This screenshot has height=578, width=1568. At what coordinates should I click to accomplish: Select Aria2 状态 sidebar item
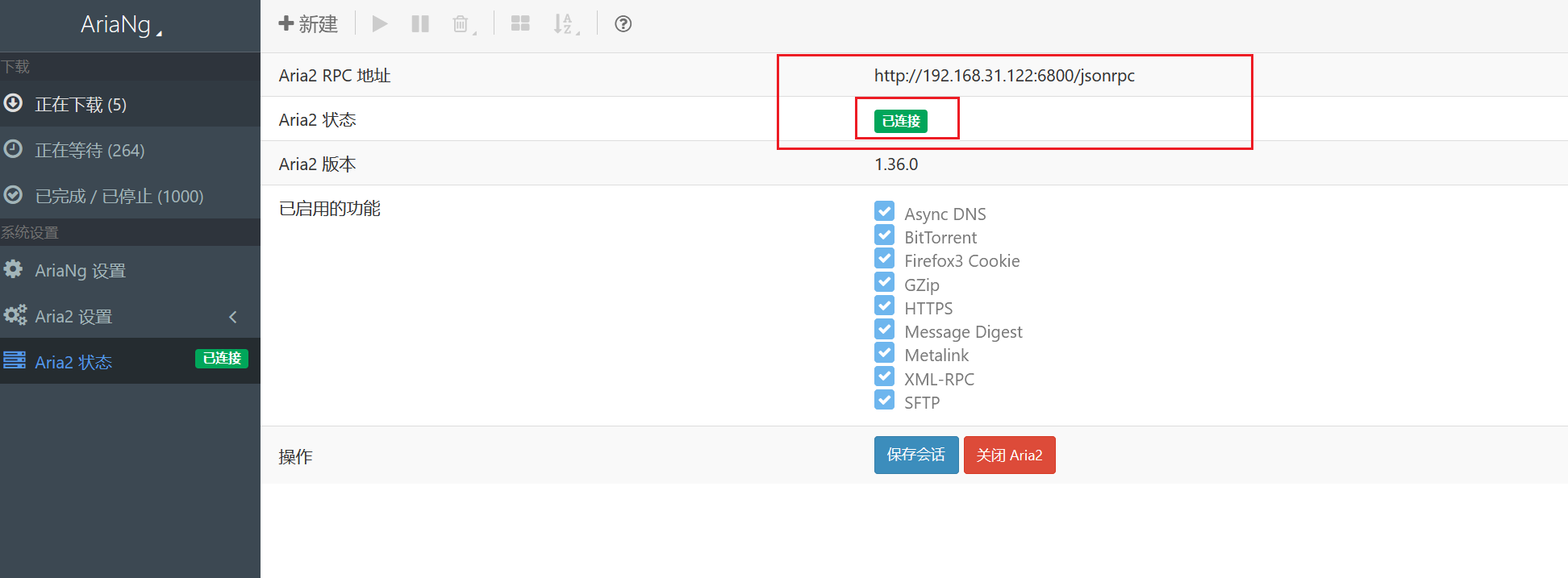[130, 362]
